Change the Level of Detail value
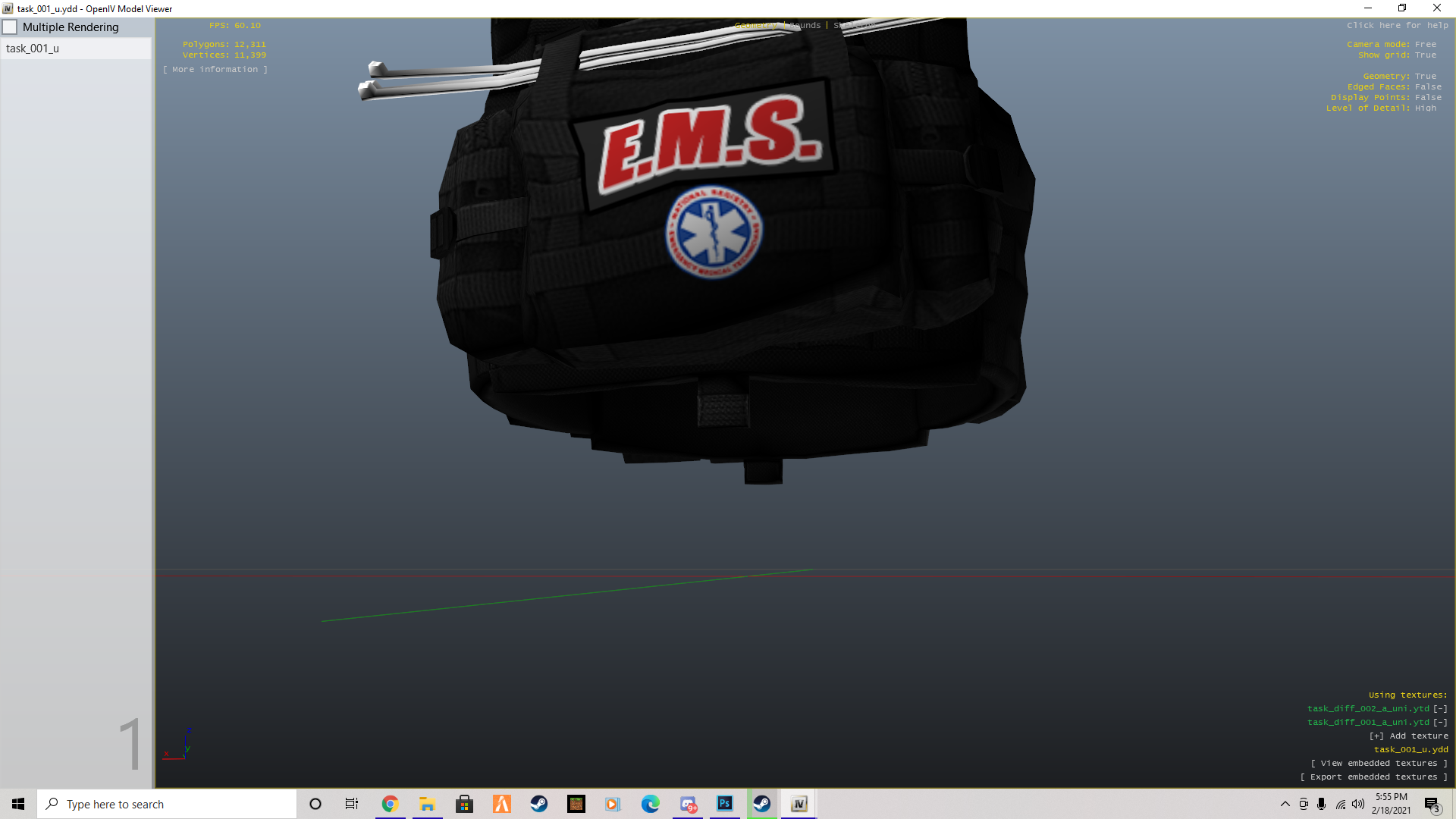The height and width of the screenshot is (819, 1456). point(1425,108)
